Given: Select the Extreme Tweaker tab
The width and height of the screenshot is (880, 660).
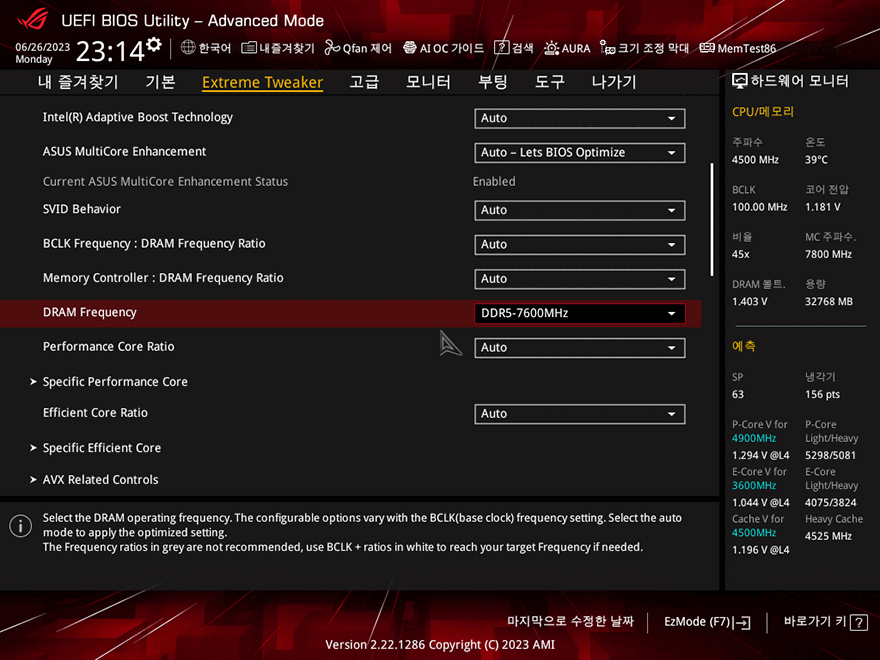Looking at the screenshot, I should tap(262, 82).
